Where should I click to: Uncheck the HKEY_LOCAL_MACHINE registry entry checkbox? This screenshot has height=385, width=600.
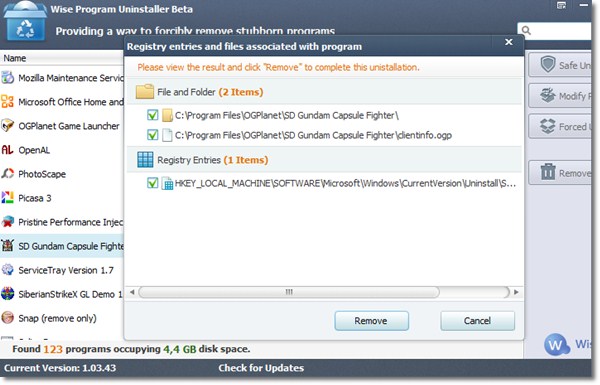pos(153,183)
